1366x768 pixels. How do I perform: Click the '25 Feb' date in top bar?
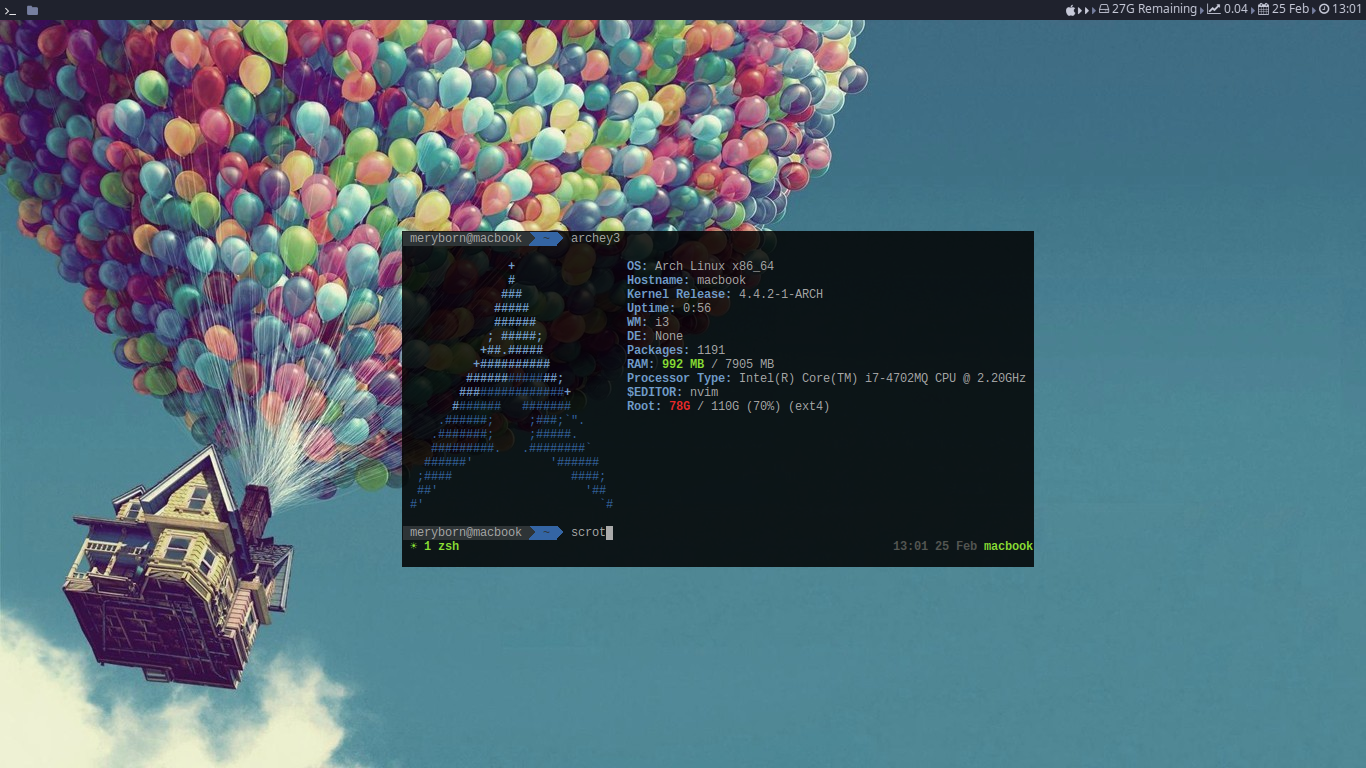1290,9
